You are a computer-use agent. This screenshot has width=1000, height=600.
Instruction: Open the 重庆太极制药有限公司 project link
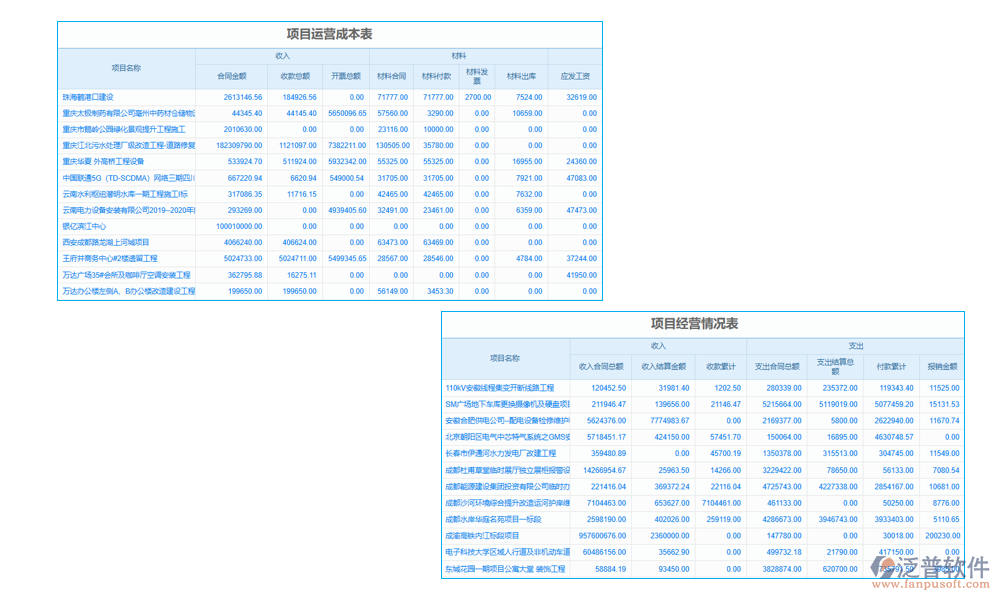tap(129, 113)
